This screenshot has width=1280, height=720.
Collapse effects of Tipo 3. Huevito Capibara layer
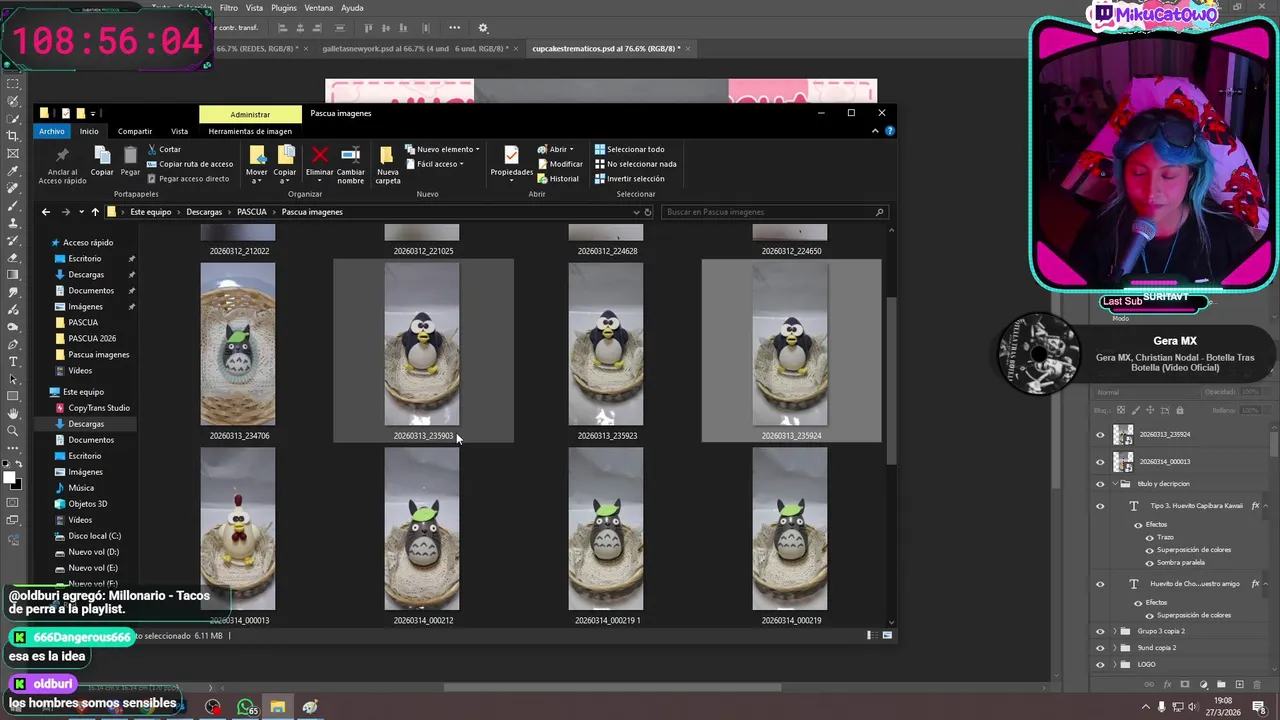[x=1266, y=506]
